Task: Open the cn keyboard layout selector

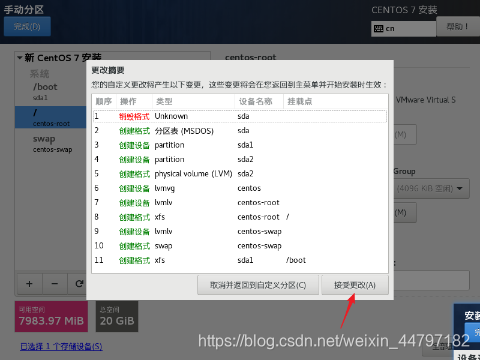Action: pyautogui.click(x=403, y=29)
